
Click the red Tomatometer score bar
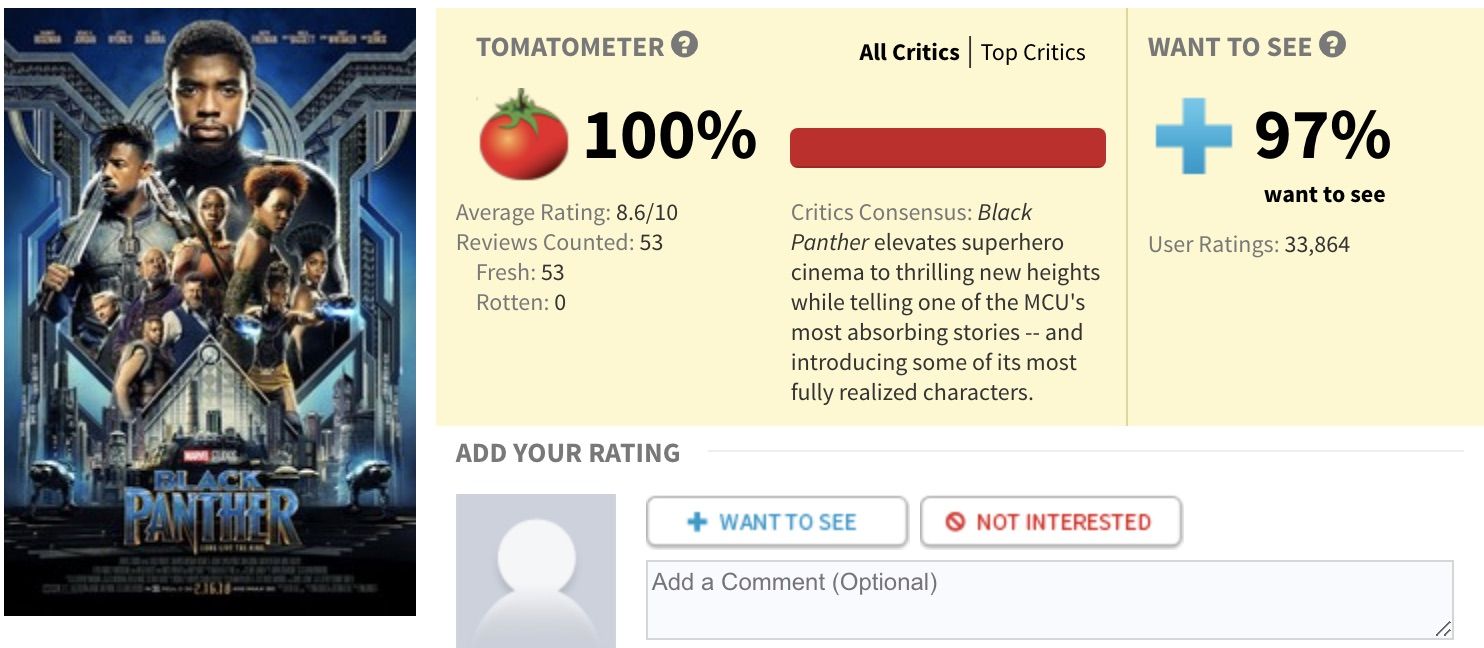coord(948,148)
